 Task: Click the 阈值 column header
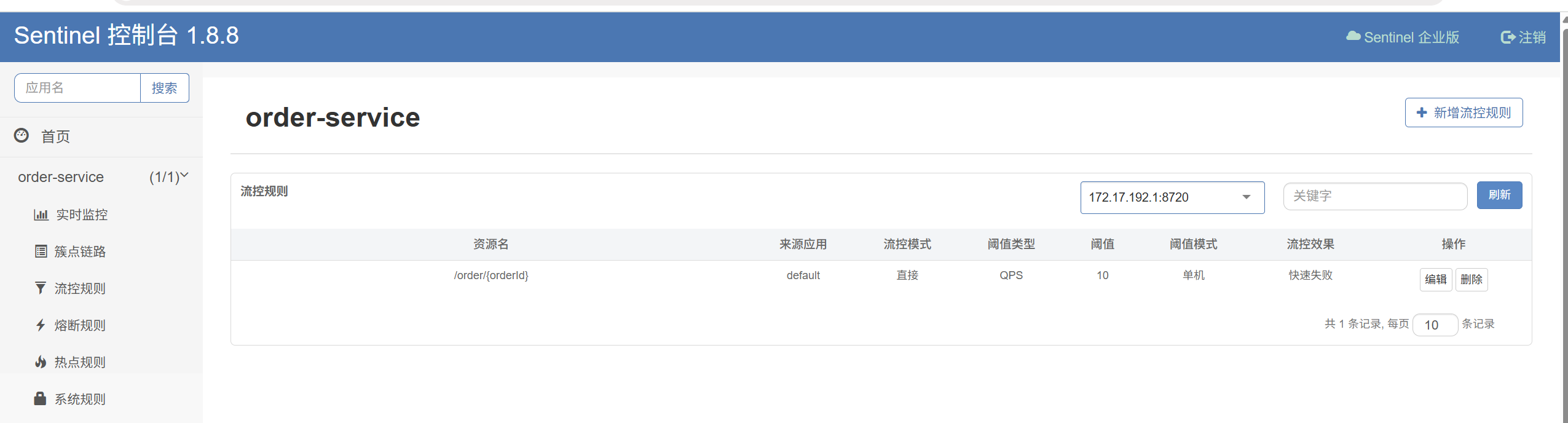tap(1102, 244)
